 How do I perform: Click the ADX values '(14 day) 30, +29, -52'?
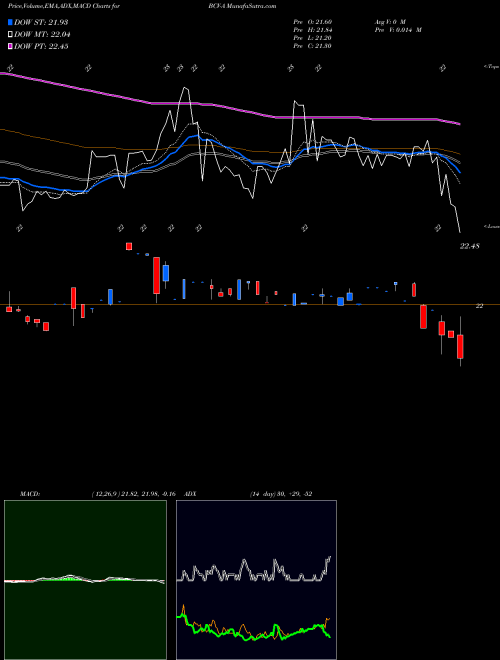coord(281,494)
